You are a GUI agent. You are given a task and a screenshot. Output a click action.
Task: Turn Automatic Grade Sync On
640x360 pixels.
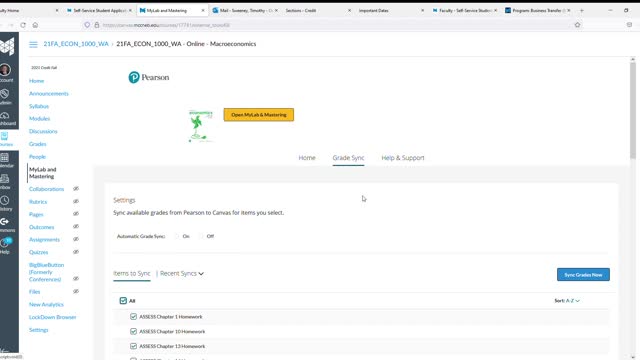(177, 236)
